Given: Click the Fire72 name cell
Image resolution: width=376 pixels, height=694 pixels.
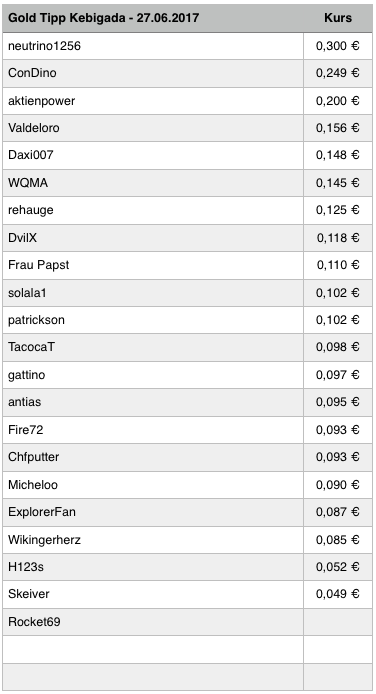Looking at the screenshot, I should (x=153, y=430).
